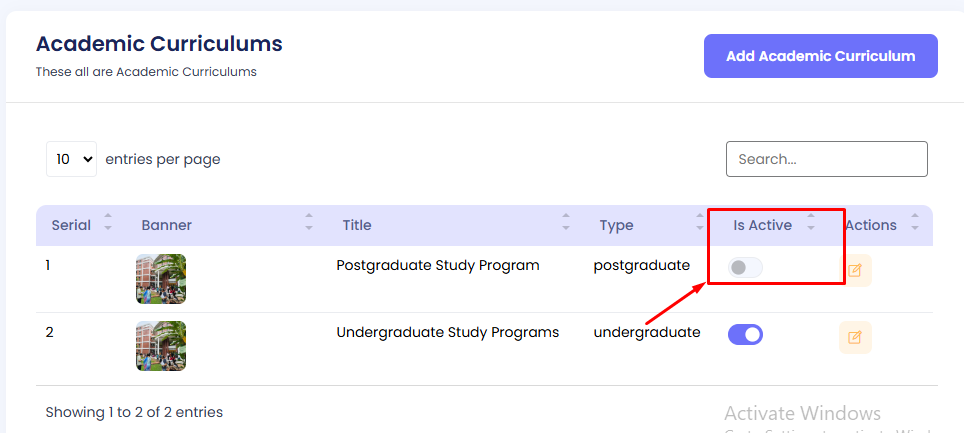Sort by Is Active column arrows

811,222
